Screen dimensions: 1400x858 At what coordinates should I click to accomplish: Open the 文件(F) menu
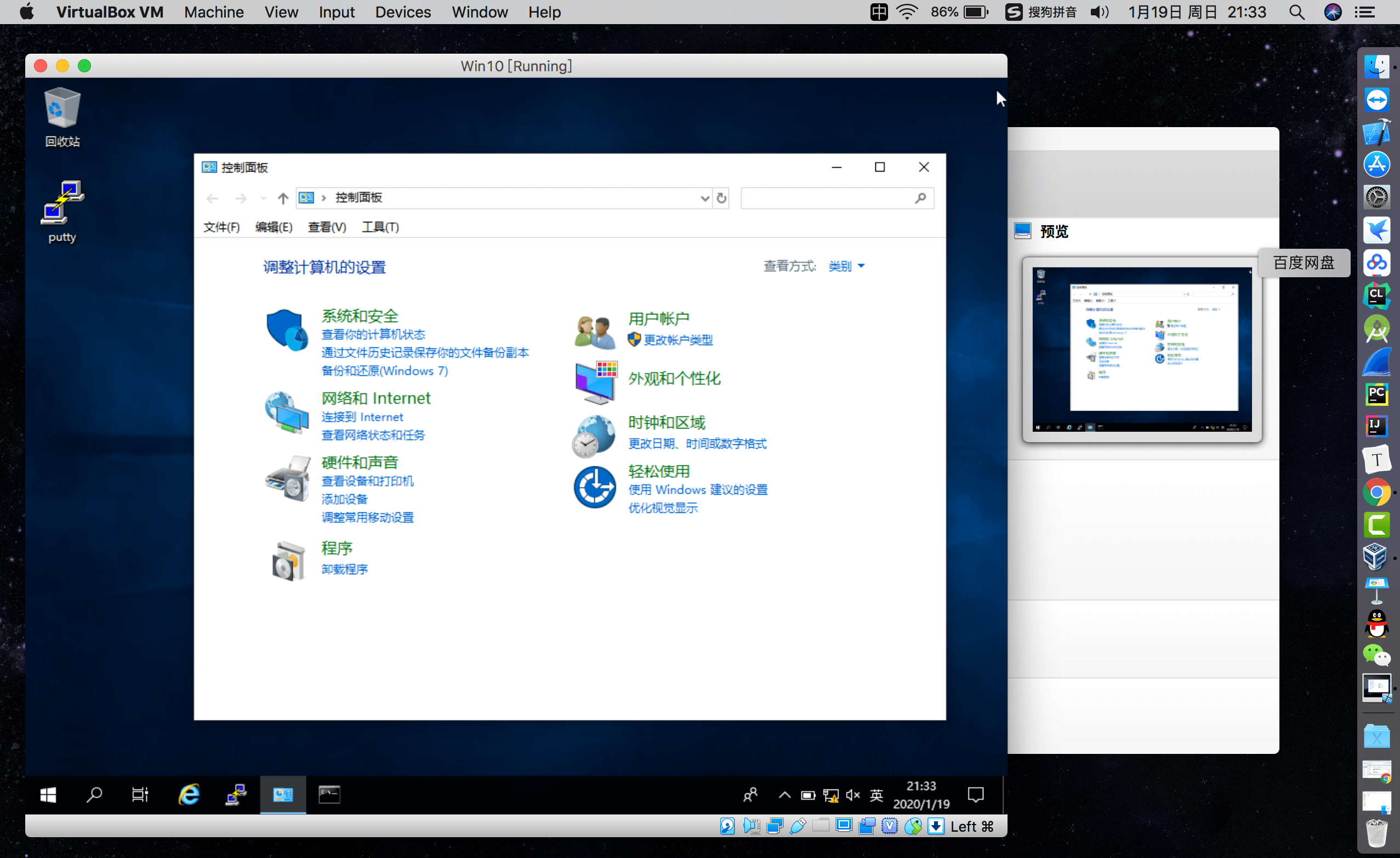click(221, 227)
